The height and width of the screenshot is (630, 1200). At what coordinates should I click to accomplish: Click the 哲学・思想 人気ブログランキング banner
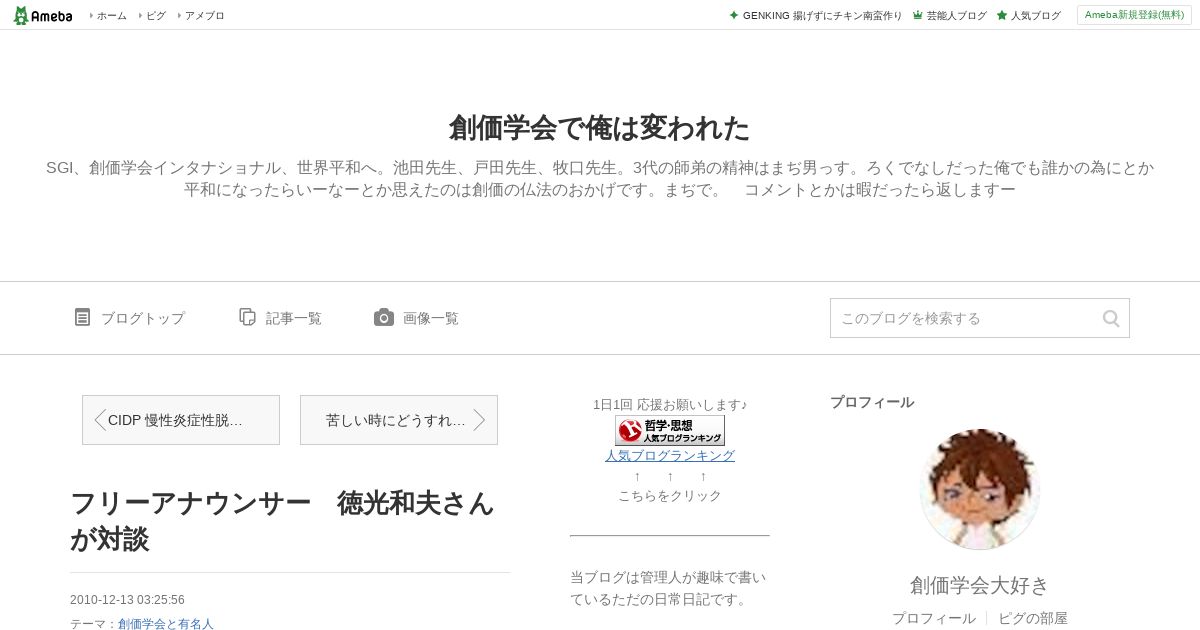click(670, 430)
